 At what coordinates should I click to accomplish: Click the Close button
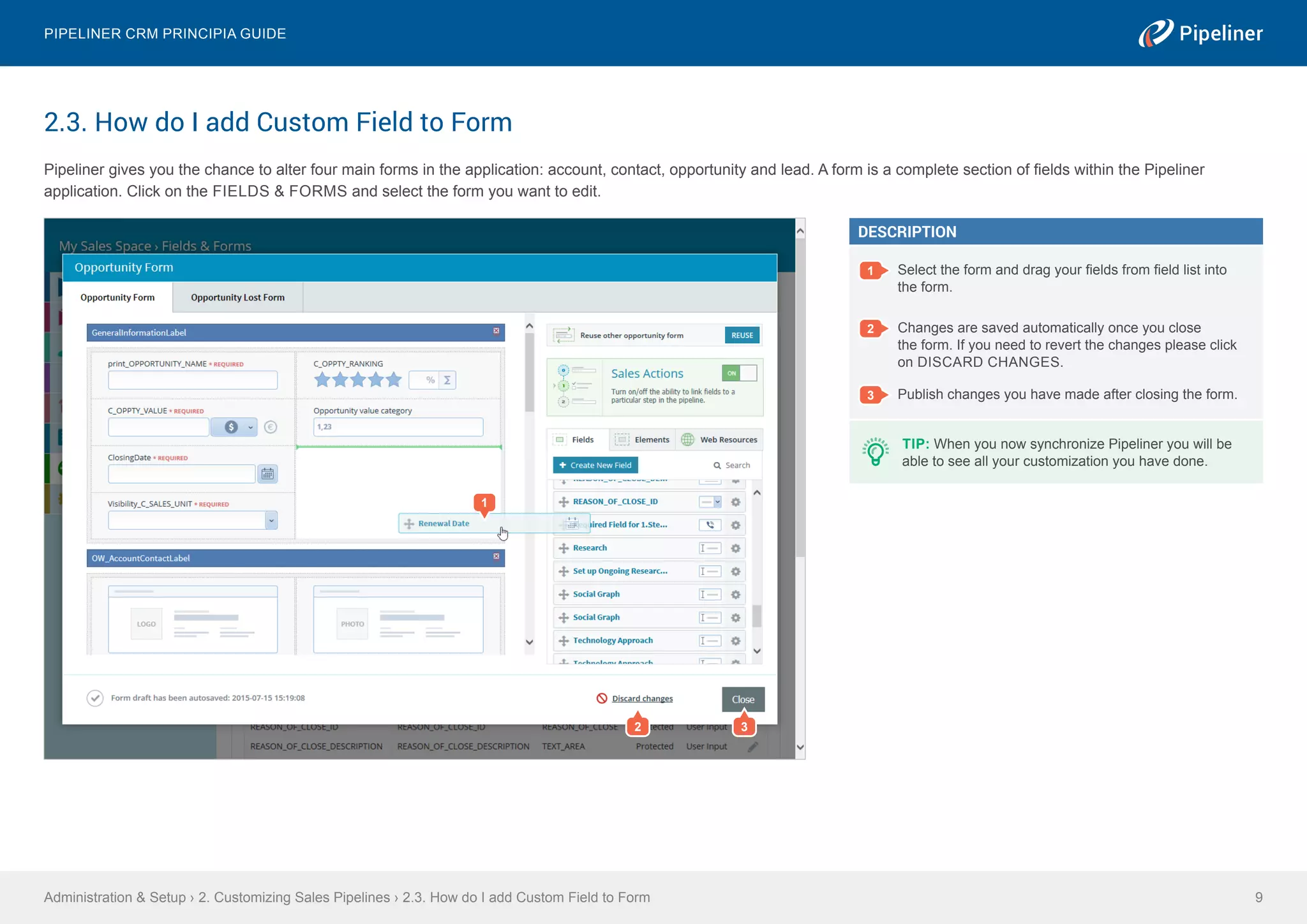(x=743, y=699)
